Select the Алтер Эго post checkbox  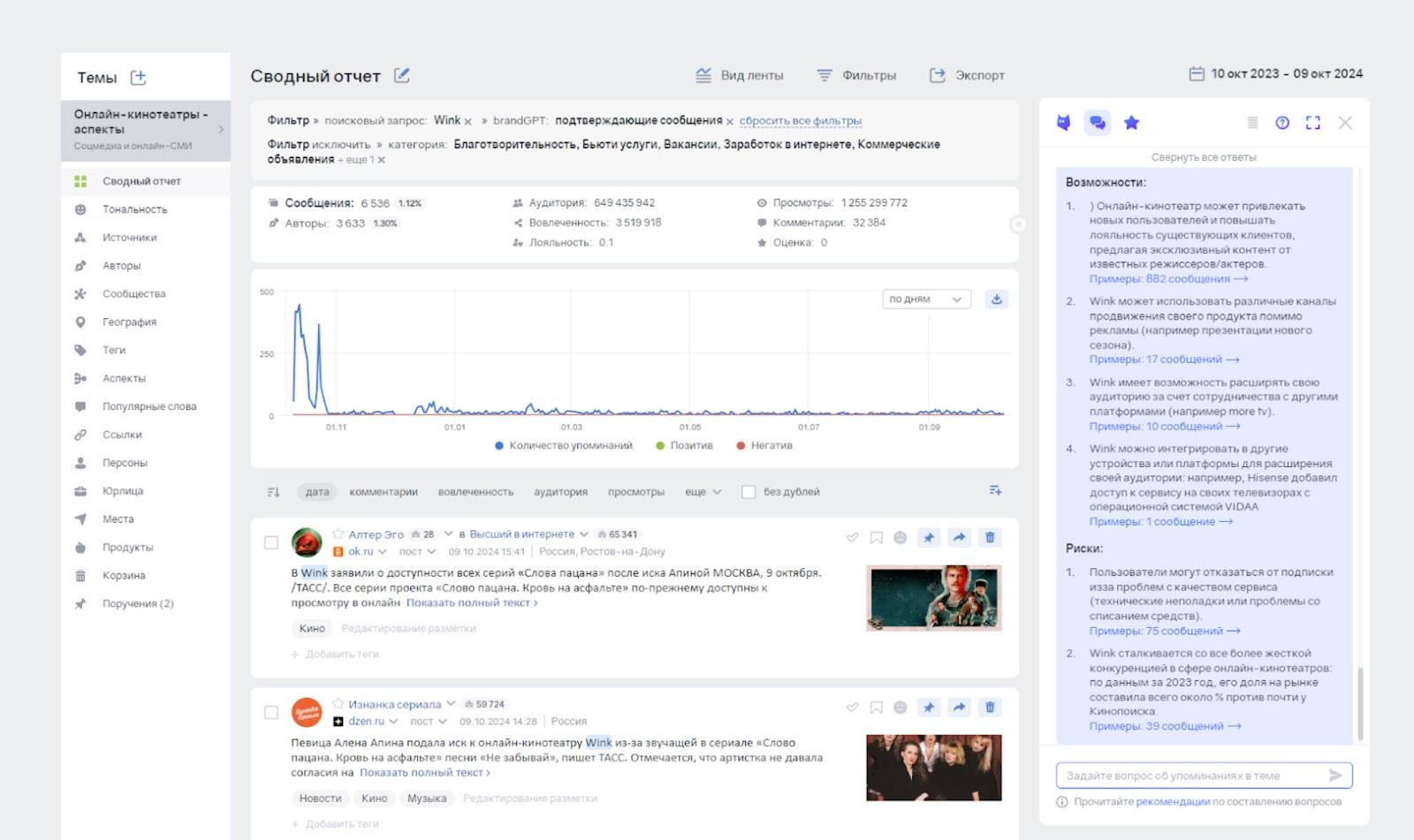pyautogui.click(x=271, y=543)
